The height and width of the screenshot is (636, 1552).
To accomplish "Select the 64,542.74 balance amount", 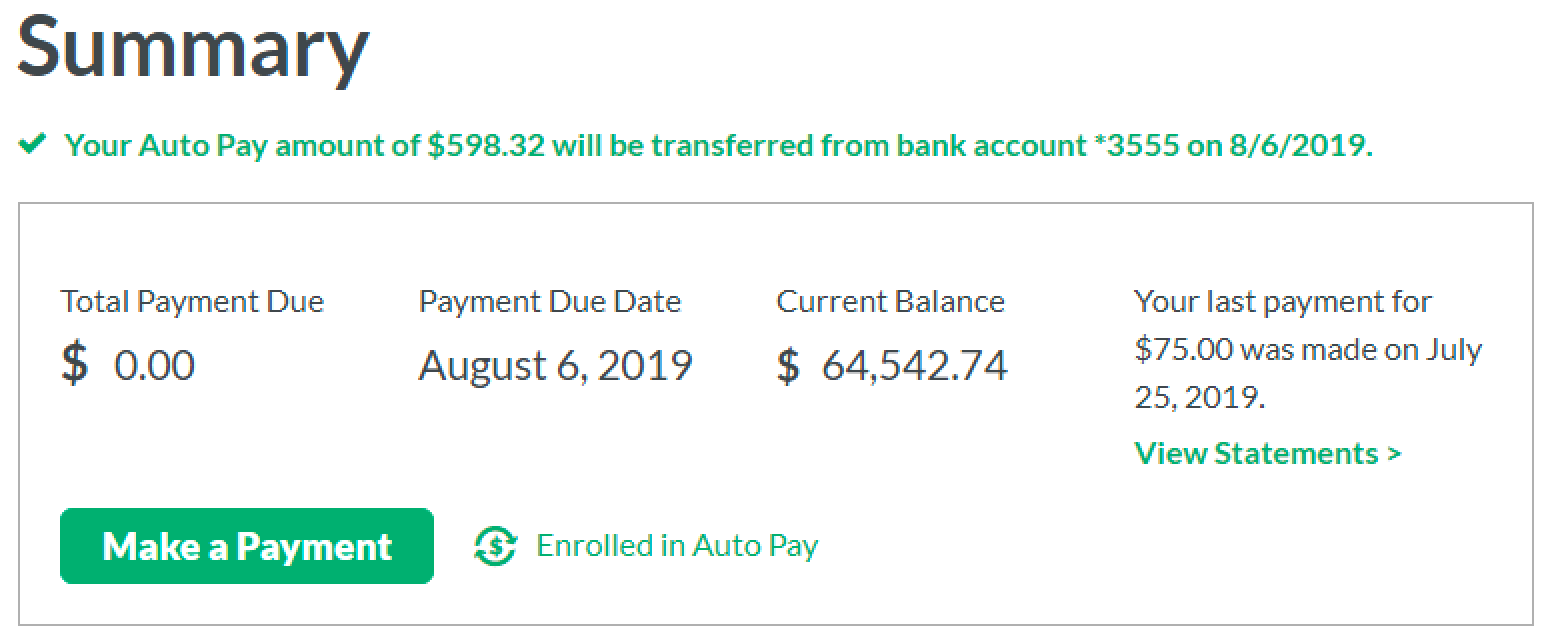I will tap(914, 365).
